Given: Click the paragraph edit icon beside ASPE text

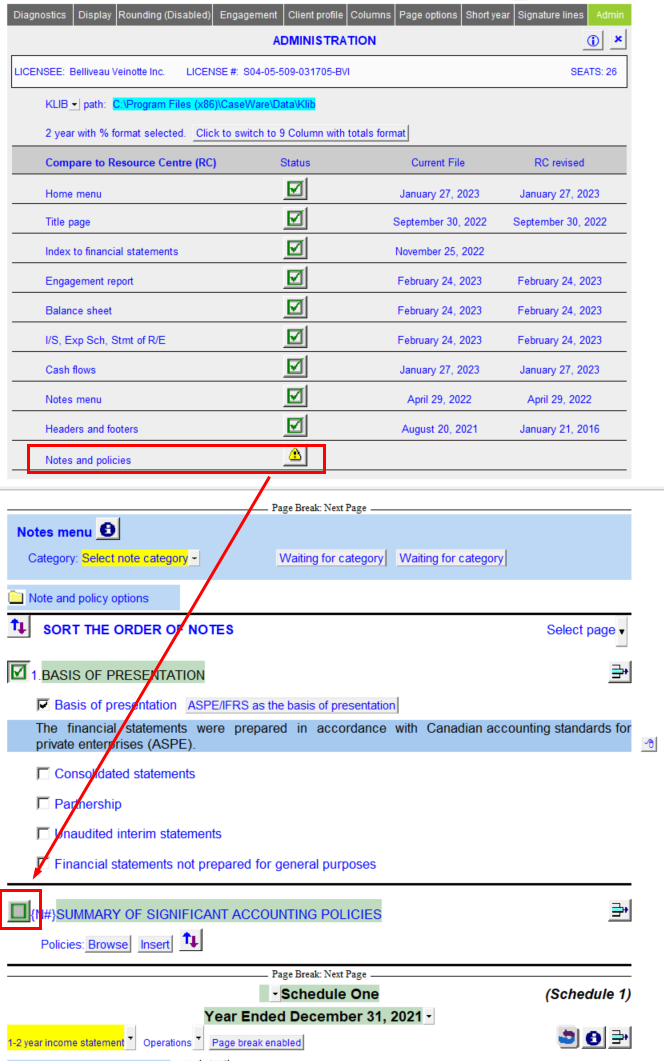Looking at the screenshot, I should click(649, 744).
